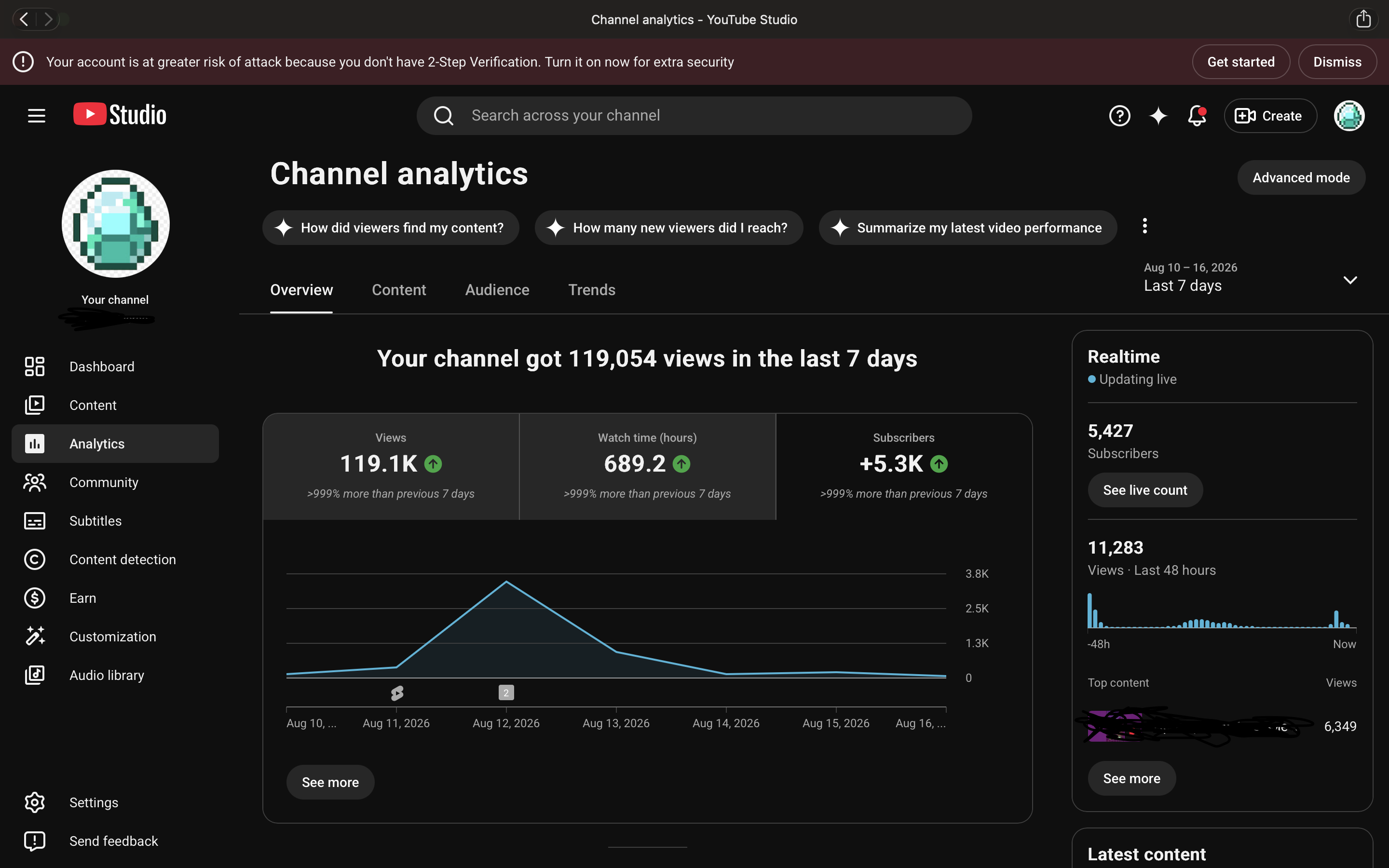Screen dimensions: 1389x868
Task: Open the help question mark icon
Action: [x=1119, y=115]
